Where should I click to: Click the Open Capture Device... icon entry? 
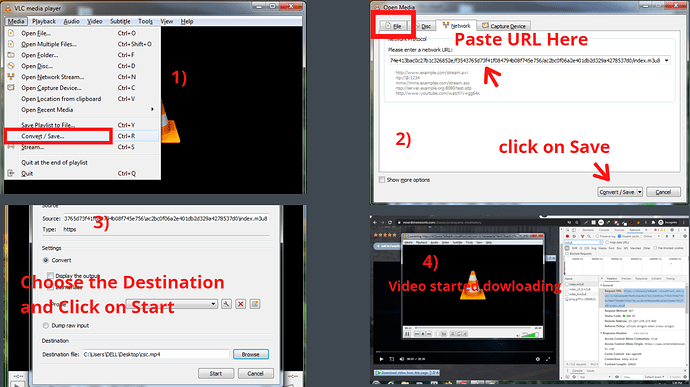(11, 88)
